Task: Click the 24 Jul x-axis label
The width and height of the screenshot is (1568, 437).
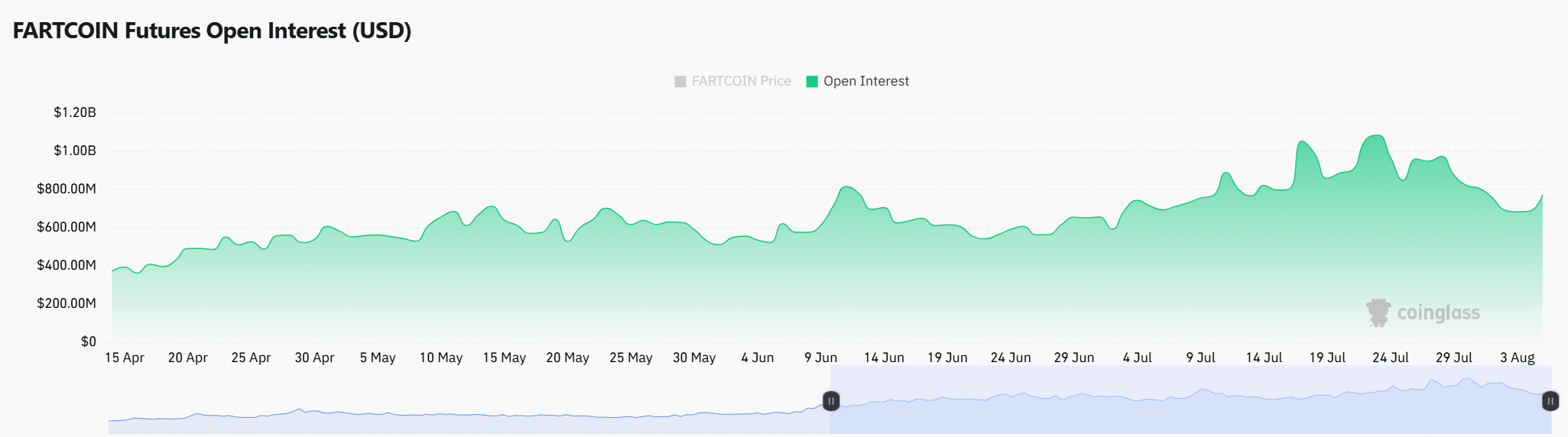Action: click(1390, 358)
